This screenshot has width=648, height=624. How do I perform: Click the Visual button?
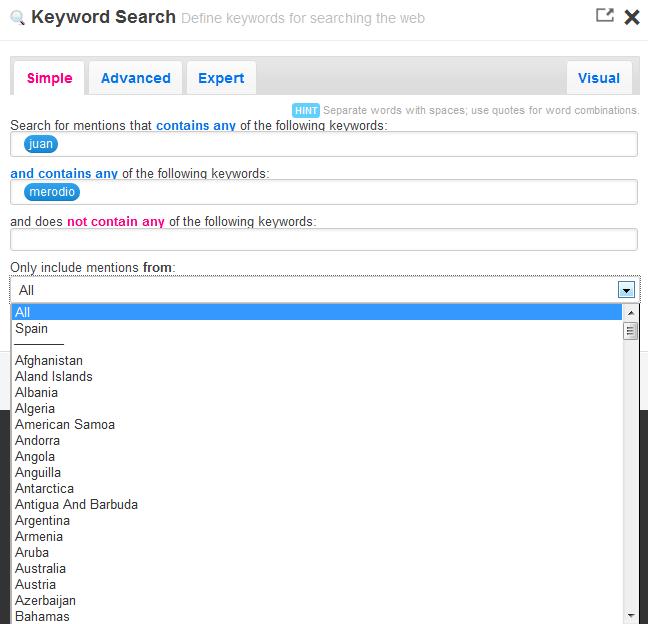[x=599, y=78]
